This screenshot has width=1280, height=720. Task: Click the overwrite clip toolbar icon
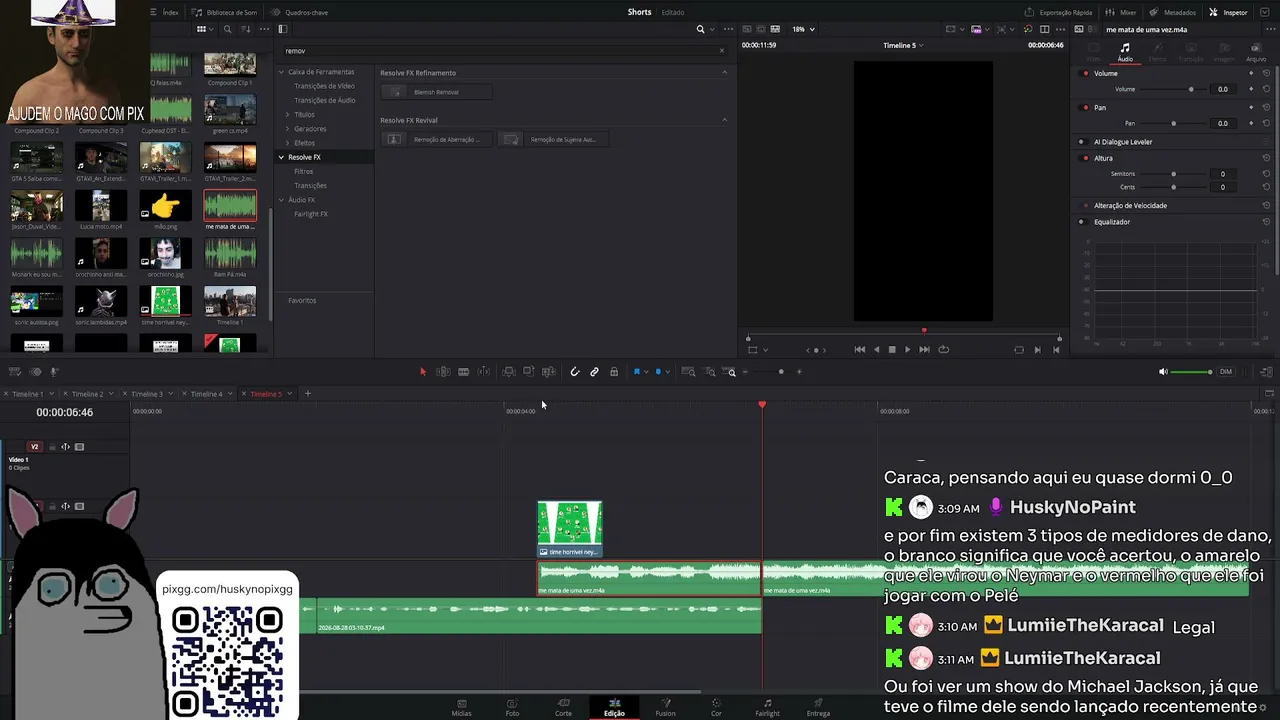click(528, 372)
